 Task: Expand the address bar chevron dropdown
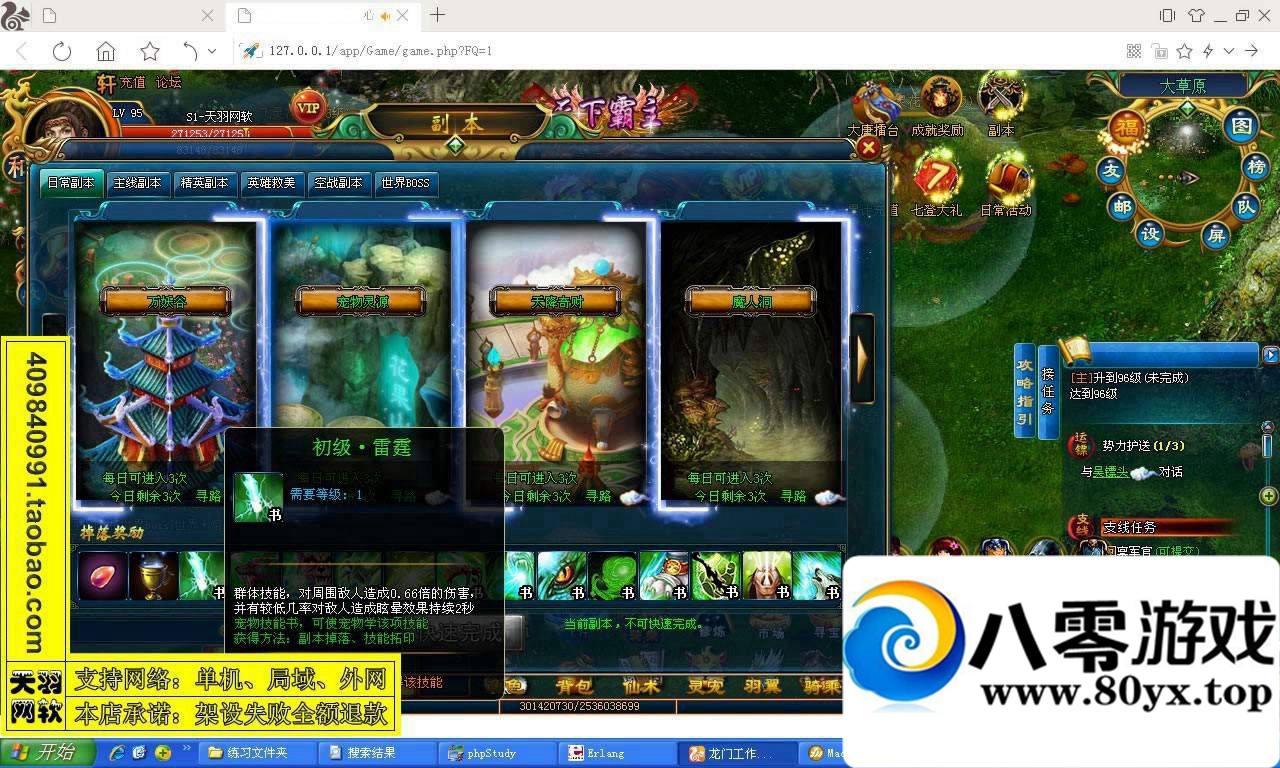click(x=1229, y=51)
